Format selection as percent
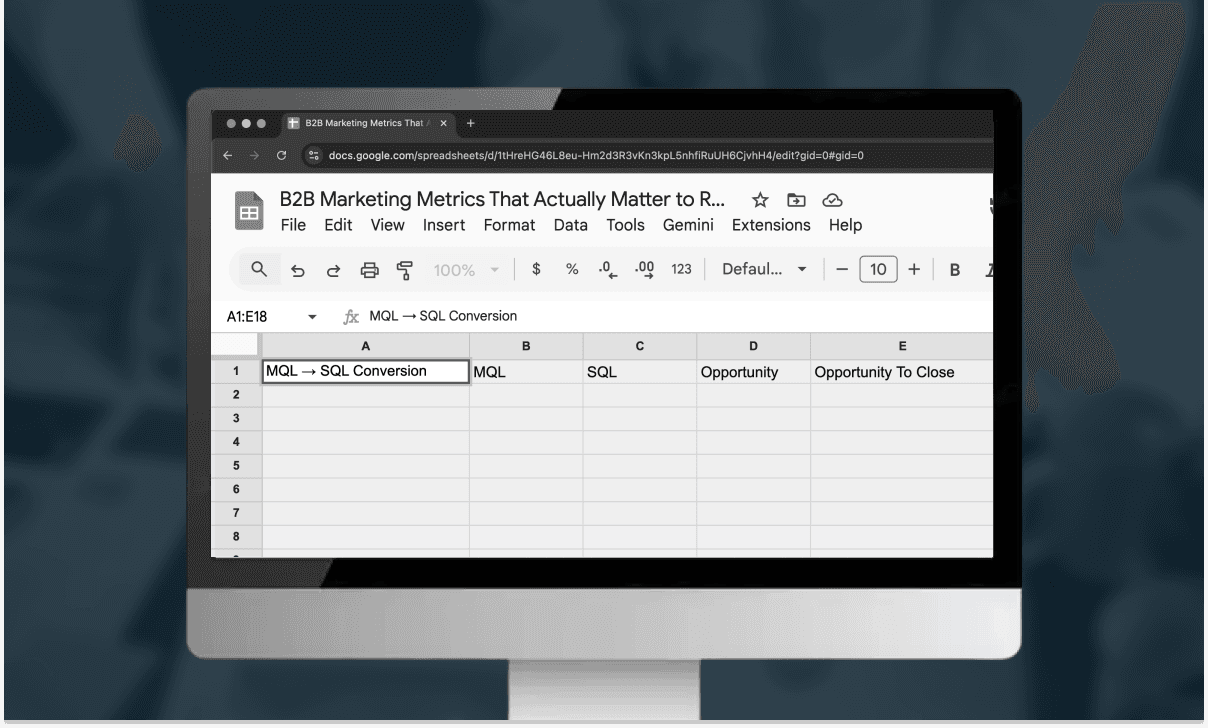This screenshot has height=728, width=1208. [x=571, y=269]
